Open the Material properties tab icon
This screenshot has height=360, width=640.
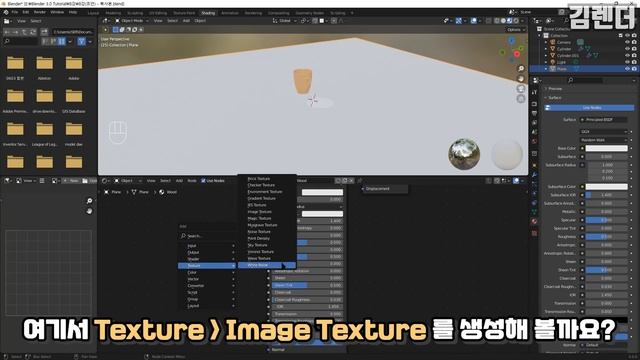[534, 222]
